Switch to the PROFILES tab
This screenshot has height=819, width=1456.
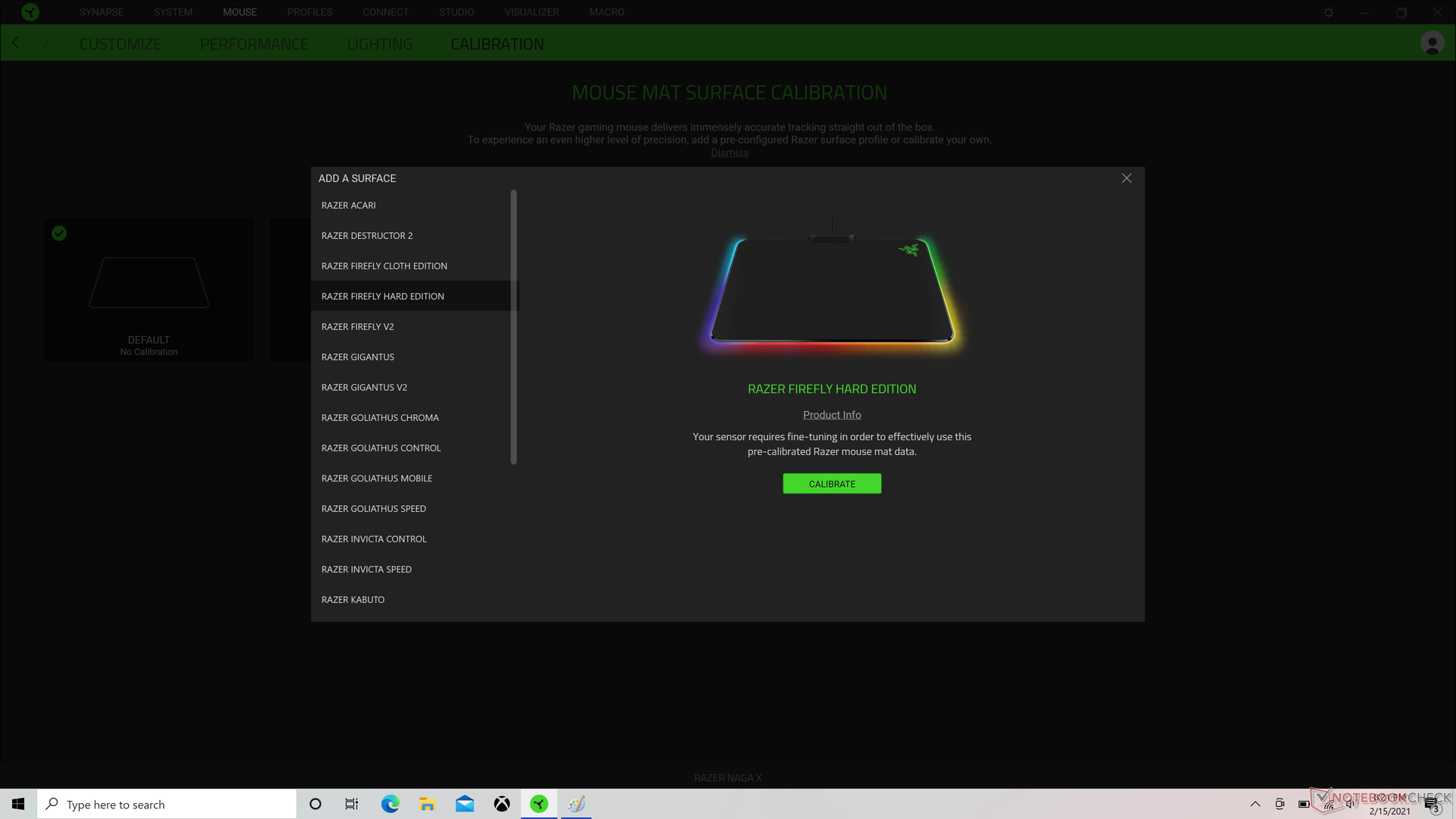pyautogui.click(x=310, y=12)
